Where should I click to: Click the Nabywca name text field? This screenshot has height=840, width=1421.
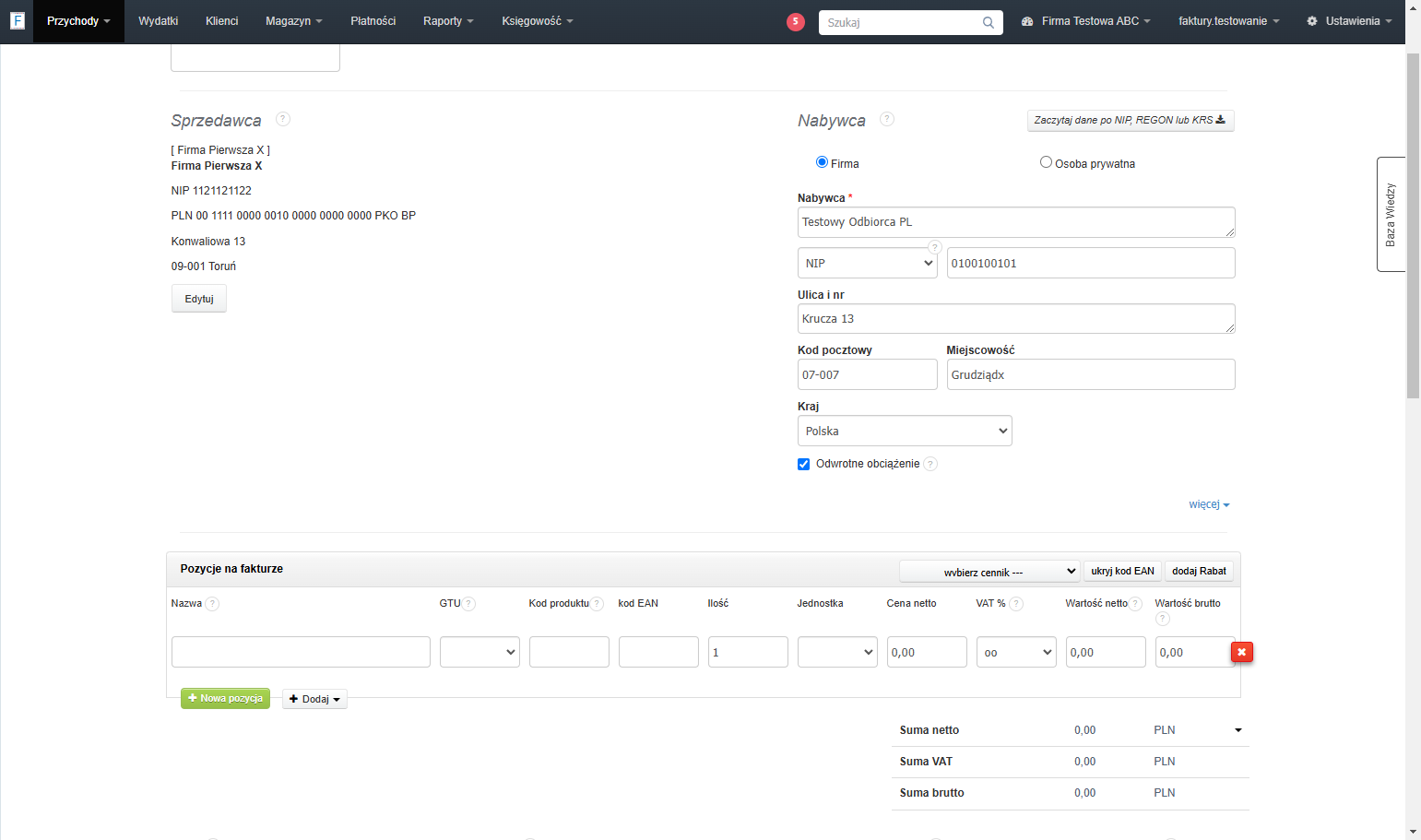point(1016,222)
